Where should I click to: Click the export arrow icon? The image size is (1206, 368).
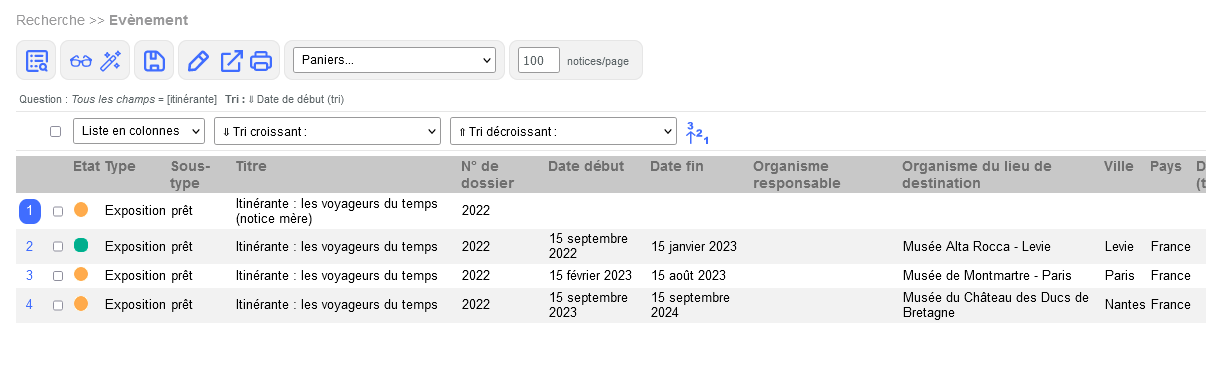pos(231,61)
